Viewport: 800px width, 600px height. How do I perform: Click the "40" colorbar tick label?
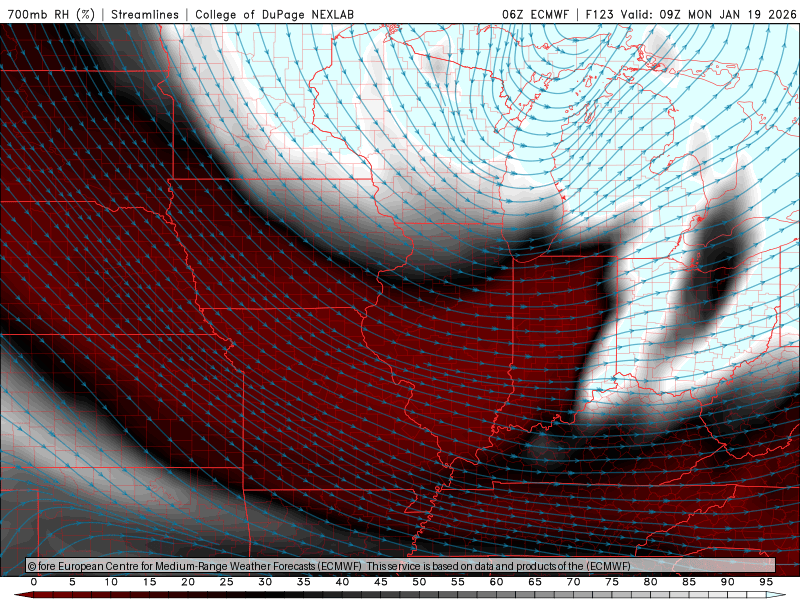pos(342,582)
